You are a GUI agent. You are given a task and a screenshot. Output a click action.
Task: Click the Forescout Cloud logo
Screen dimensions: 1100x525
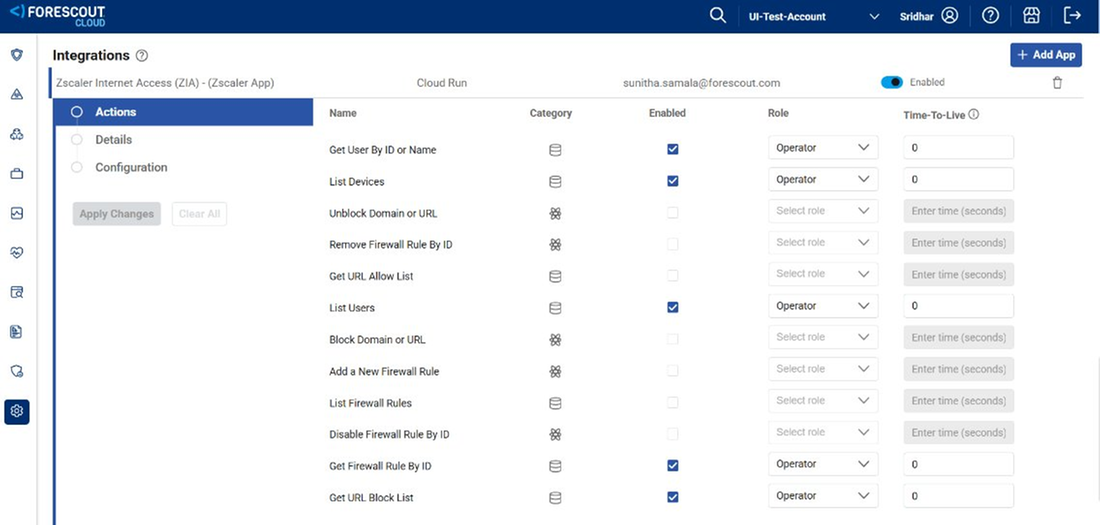click(x=58, y=15)
